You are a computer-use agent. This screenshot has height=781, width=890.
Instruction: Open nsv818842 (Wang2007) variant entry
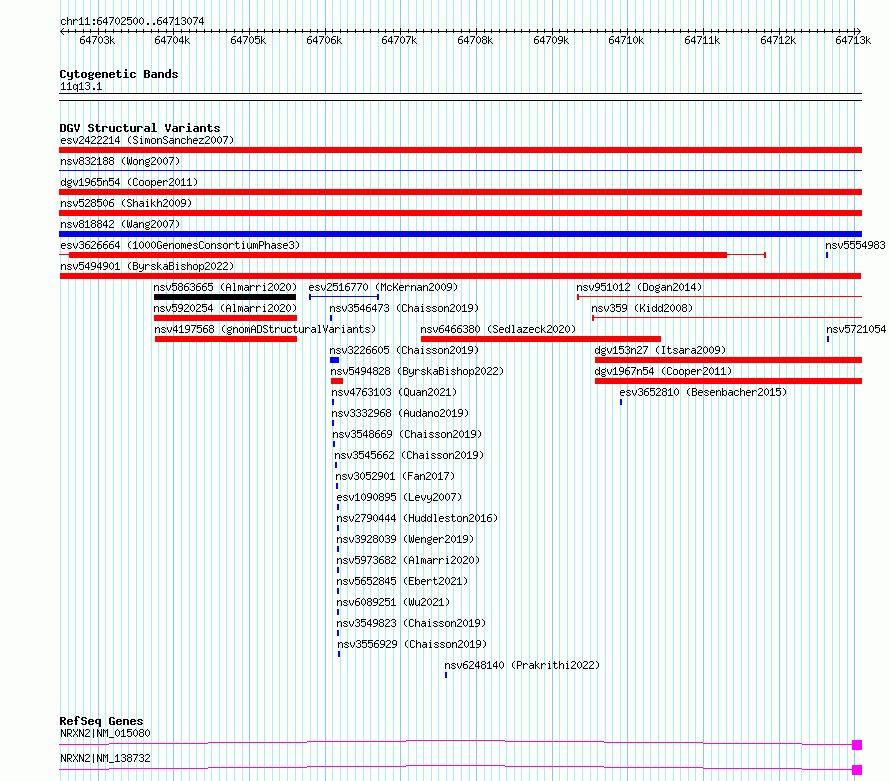pyautogui.click(x=120, y=224)
